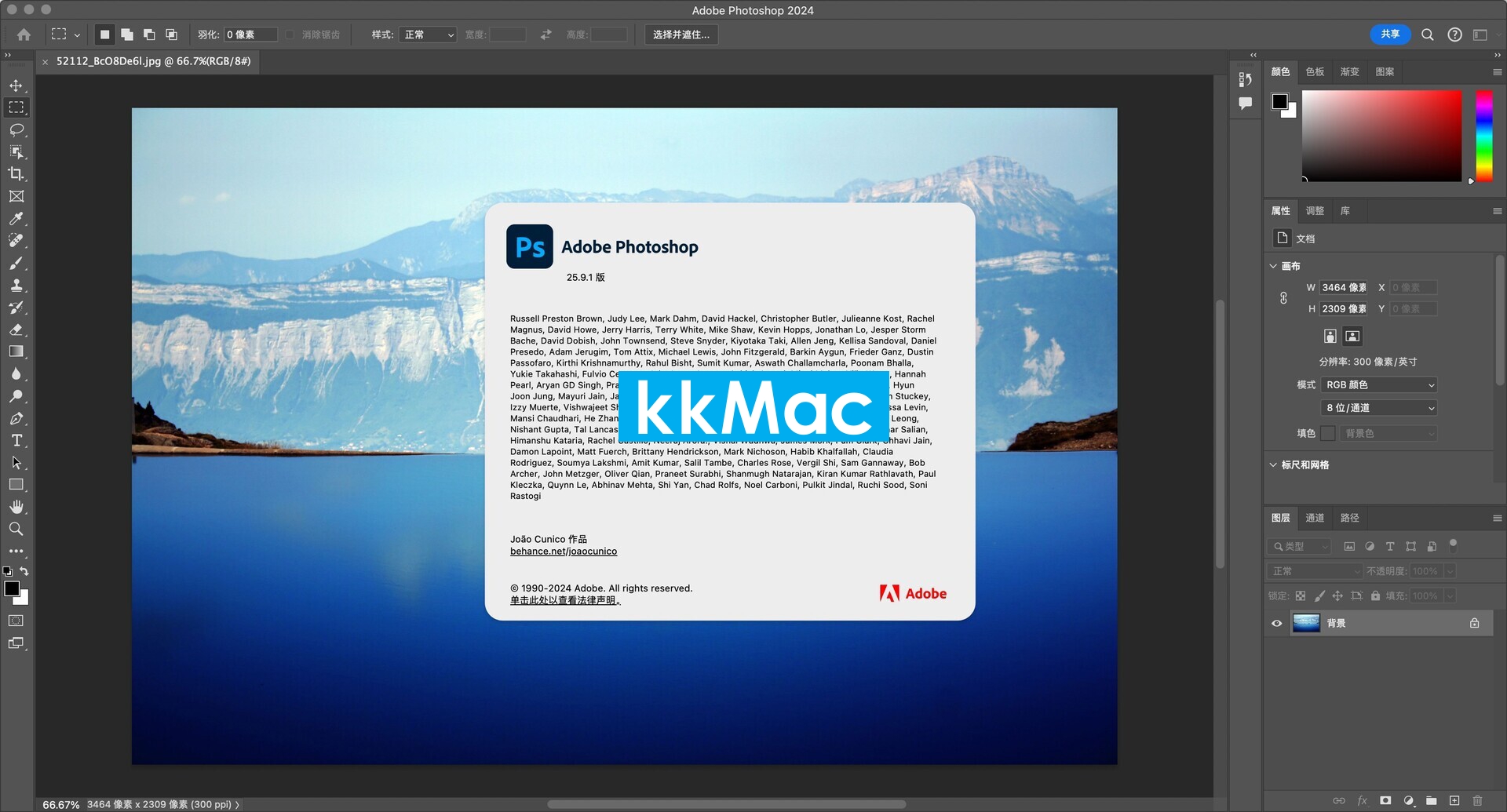Select the Object Selection tool
Viewport: 1507px width, 812px height.
(16, 151)
